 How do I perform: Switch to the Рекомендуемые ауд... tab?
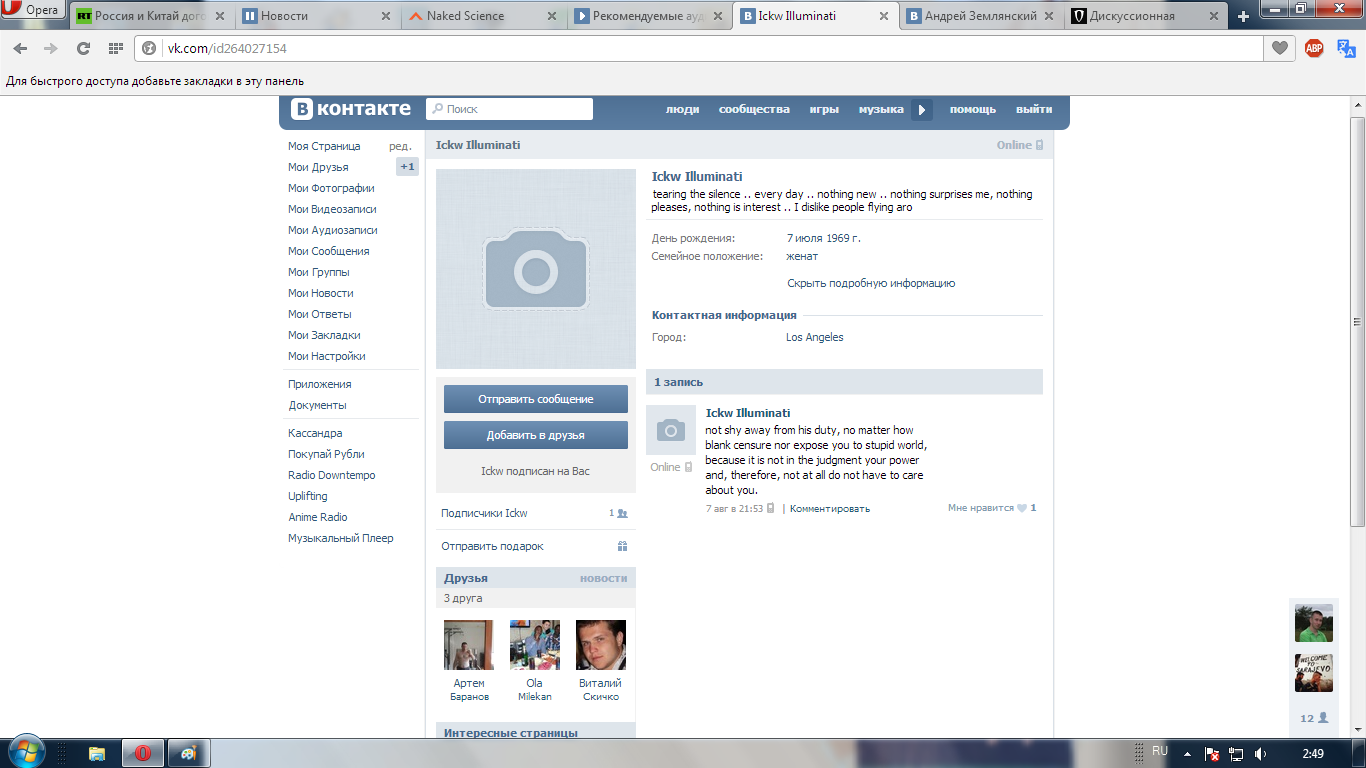[x=650, y=16]
